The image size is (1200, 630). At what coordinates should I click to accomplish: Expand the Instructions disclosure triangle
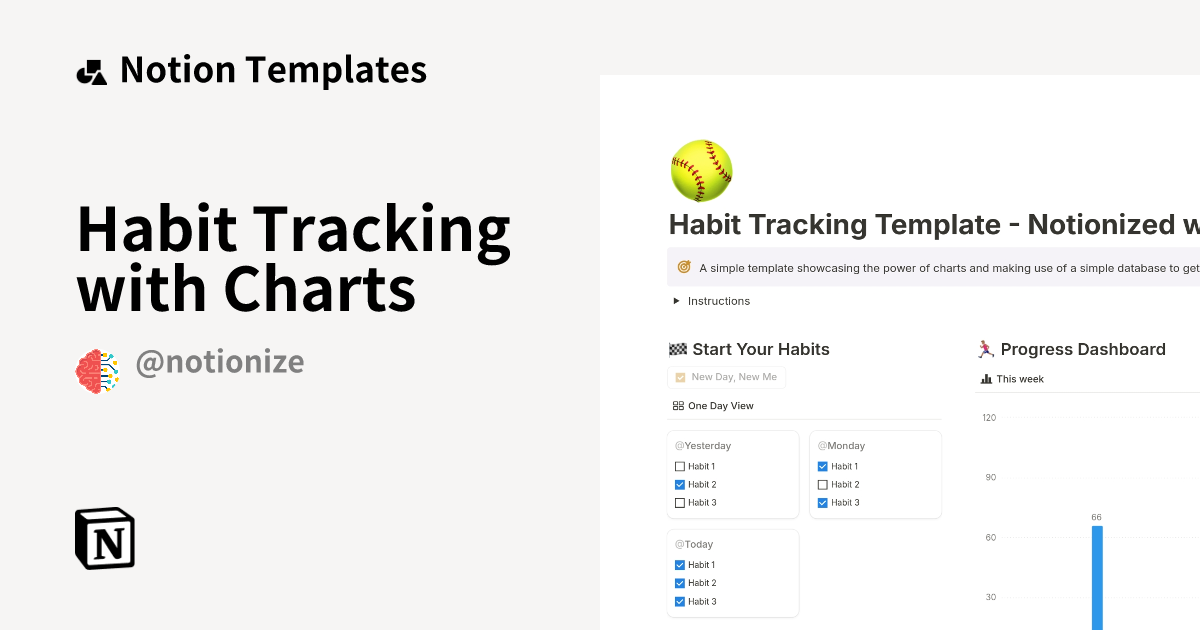(x=676, y=301)
